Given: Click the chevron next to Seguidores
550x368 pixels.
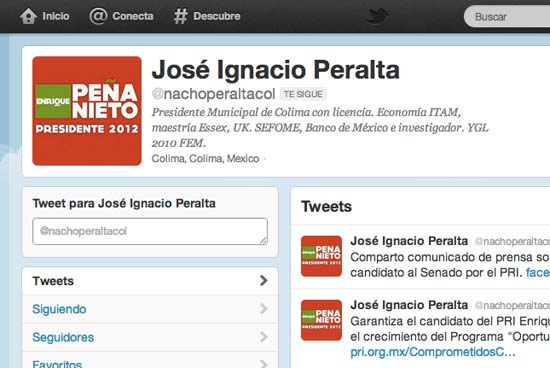Looking at the screenshot, I should (x=264, y=337).
